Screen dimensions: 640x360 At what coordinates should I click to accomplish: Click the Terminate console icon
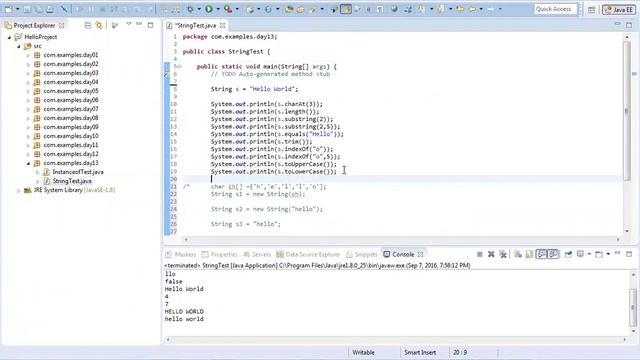(x=480, y=254)
